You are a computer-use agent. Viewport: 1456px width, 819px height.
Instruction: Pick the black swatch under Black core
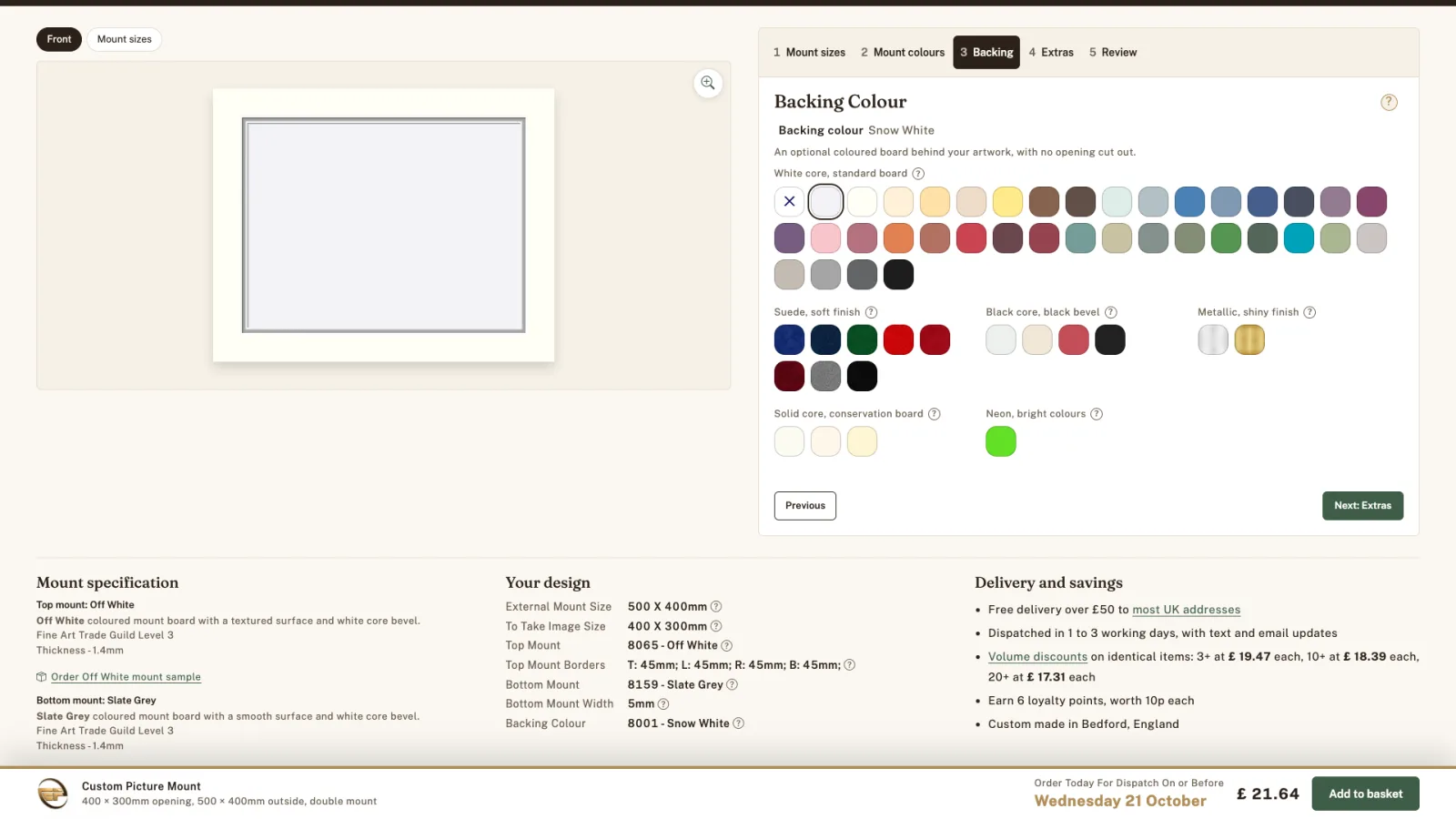(1110, 339)
